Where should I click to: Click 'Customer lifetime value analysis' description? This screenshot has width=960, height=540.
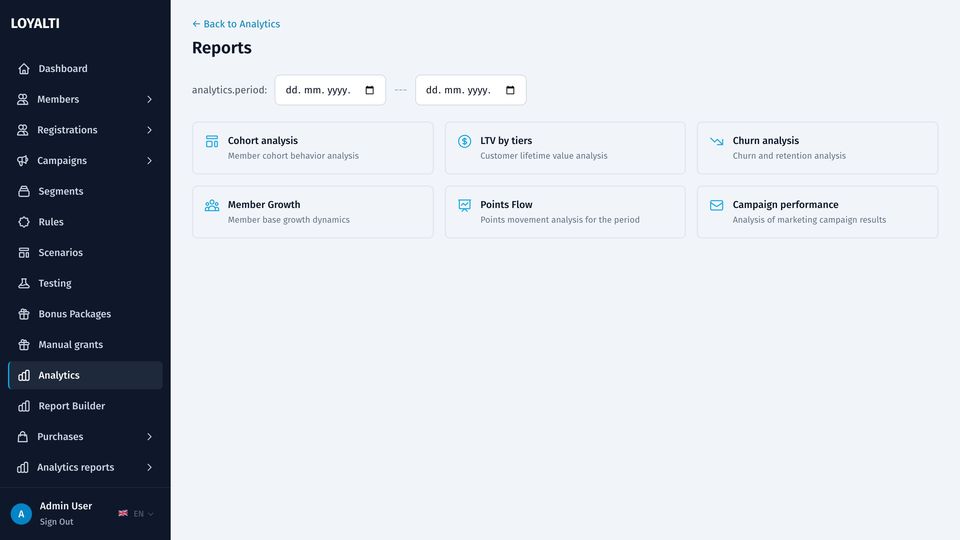[544, 156]
